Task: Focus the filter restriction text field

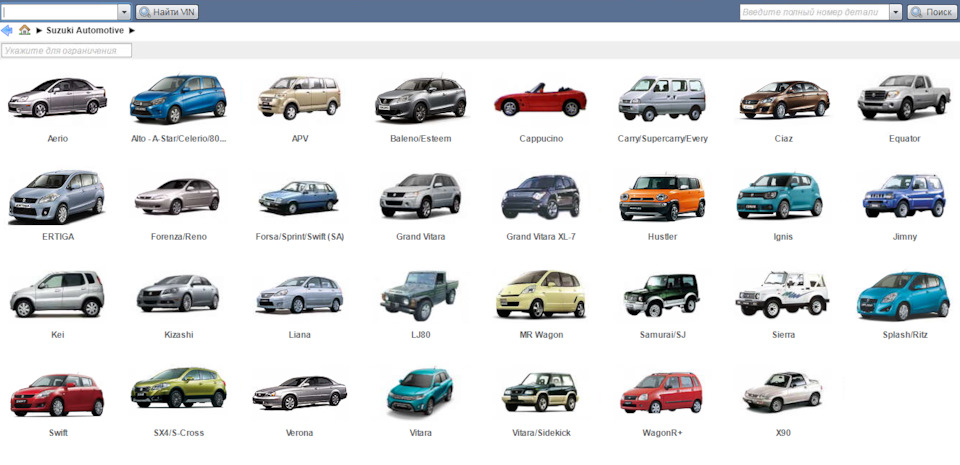Action: click(x=67, y=50)
